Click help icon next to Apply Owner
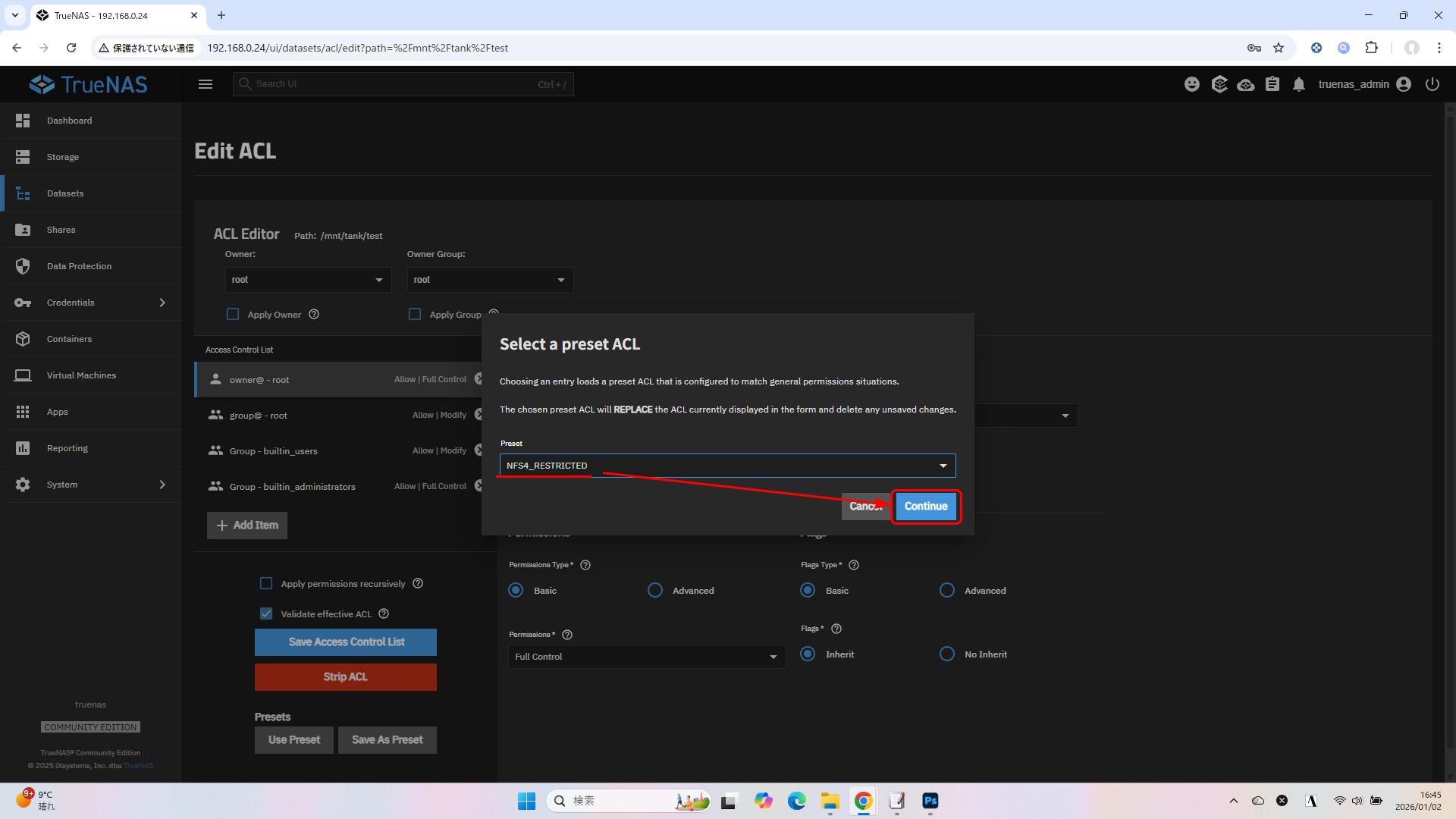The height and width of the screenshot is (819, 1456). (314, 315)
